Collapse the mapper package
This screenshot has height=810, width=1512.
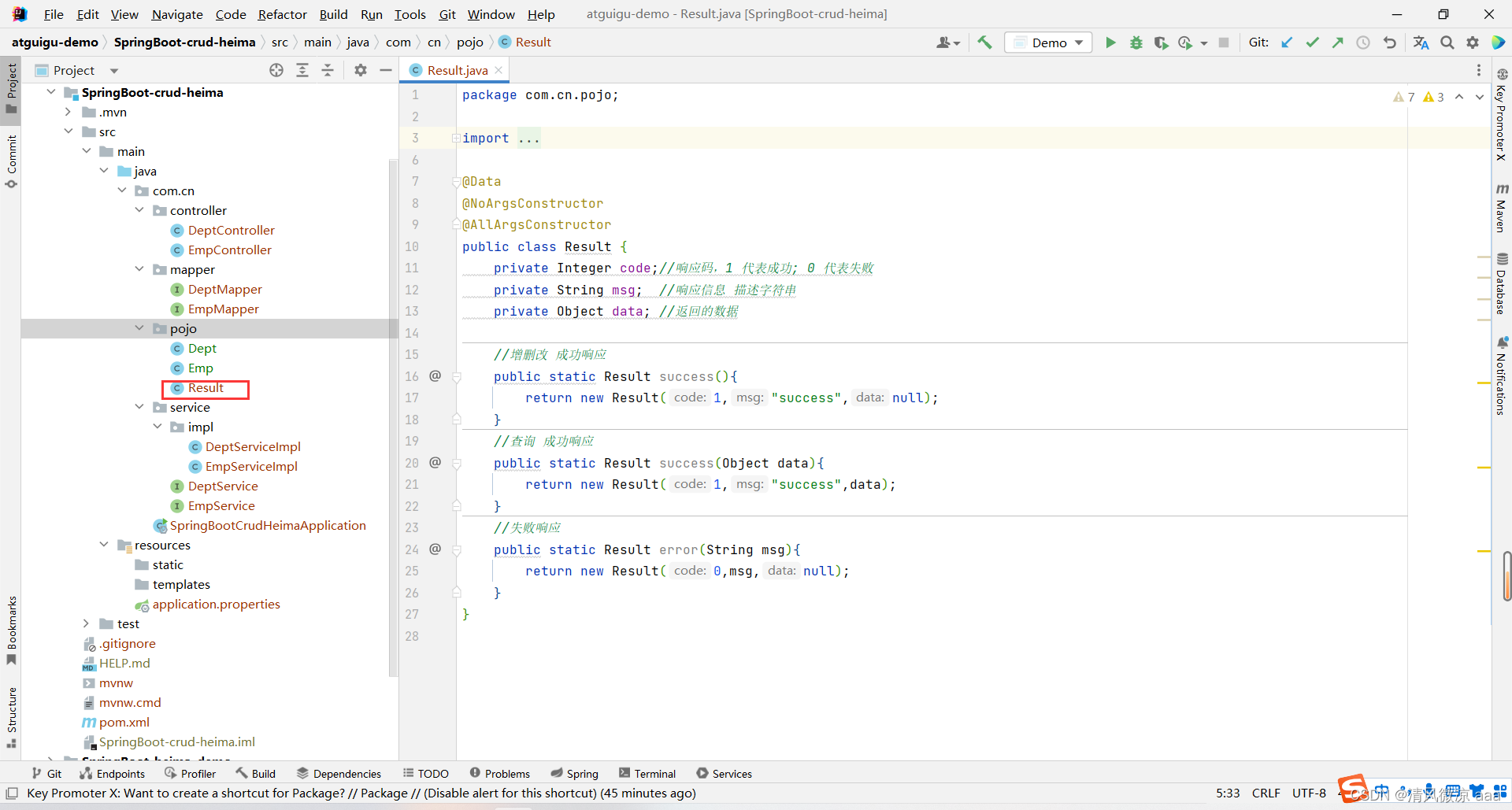(x=139, y=269)
